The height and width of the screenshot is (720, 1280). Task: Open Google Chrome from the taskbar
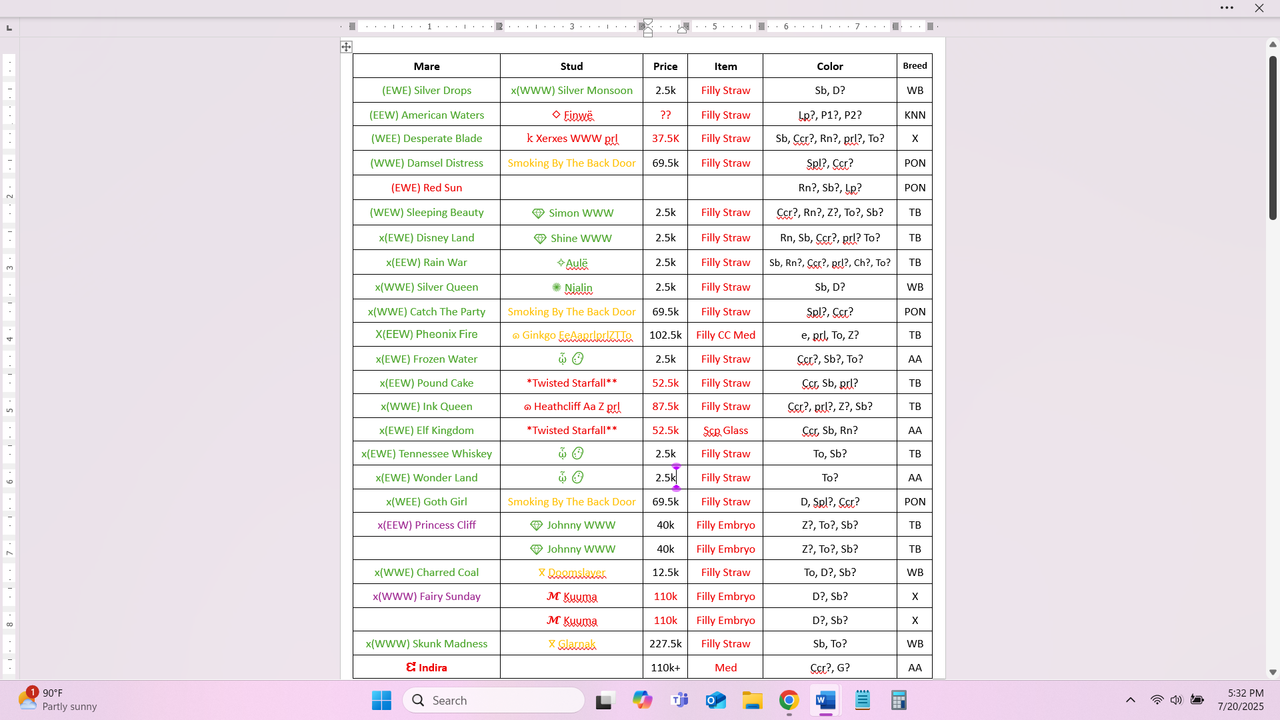tap(789, 700)
